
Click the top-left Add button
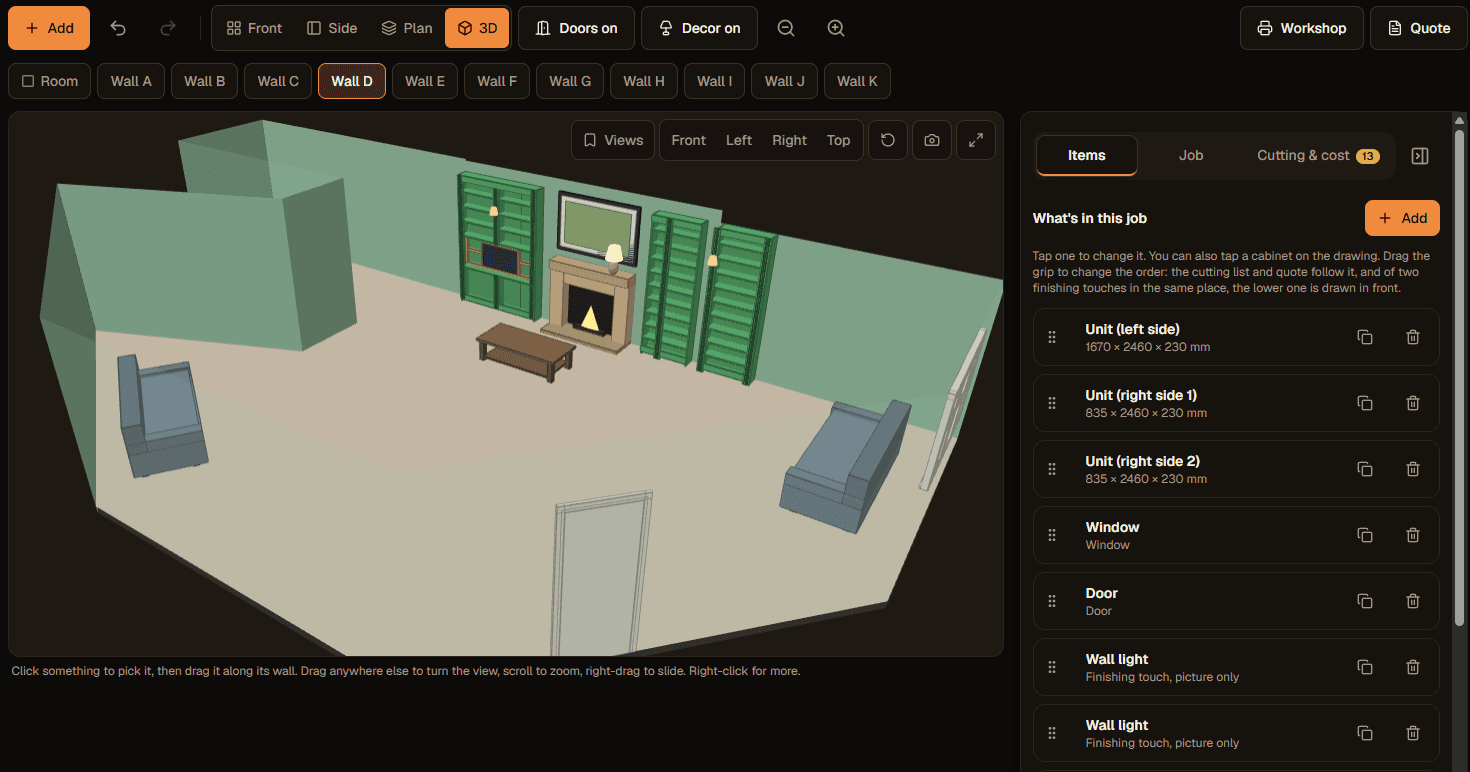[49, 28]
